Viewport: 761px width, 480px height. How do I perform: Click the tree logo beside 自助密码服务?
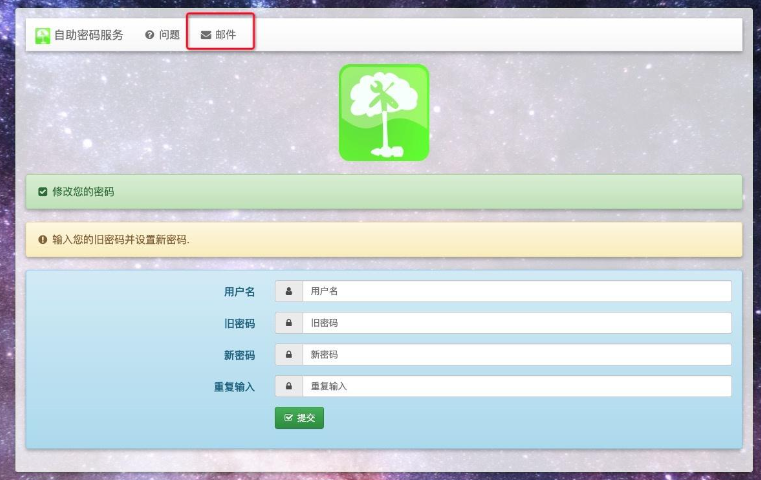tap(43, 35)
